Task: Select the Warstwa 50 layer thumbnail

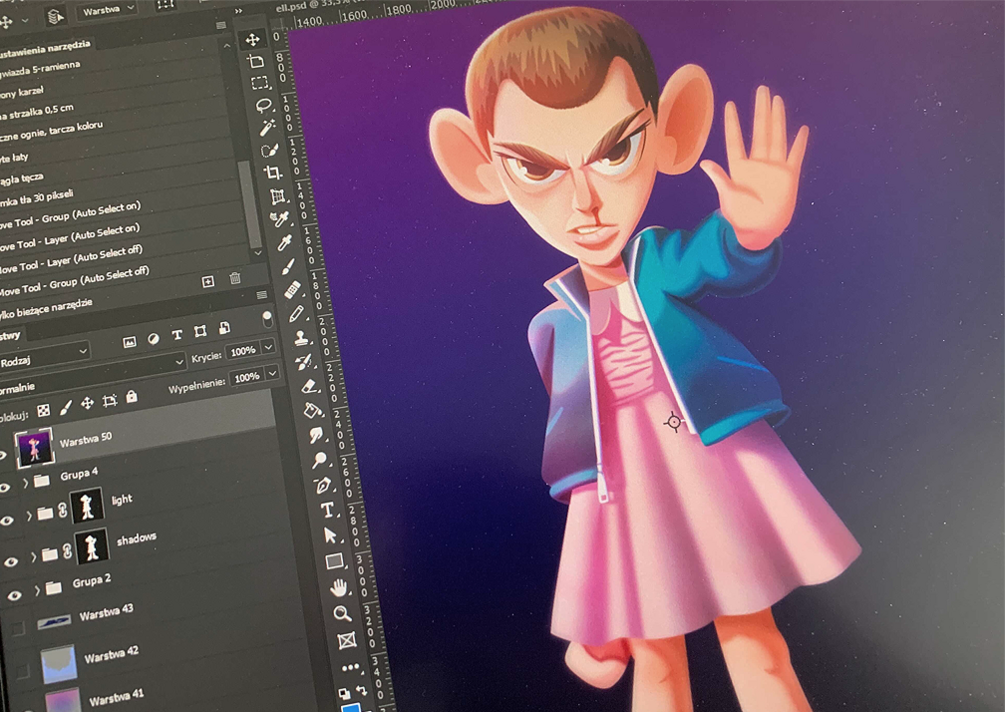Action: point(34,448)
